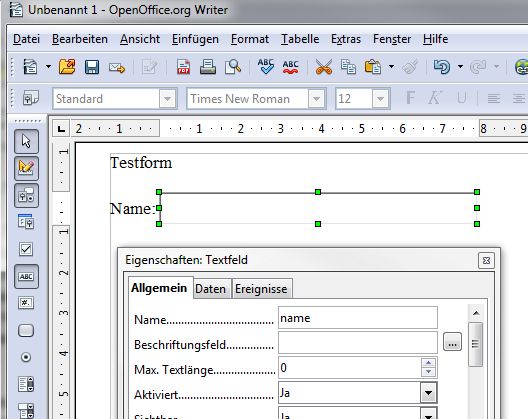Screen dimensions: 528x419
Task: Open the Times New Roman font dropdown
Action: point(317,99)
